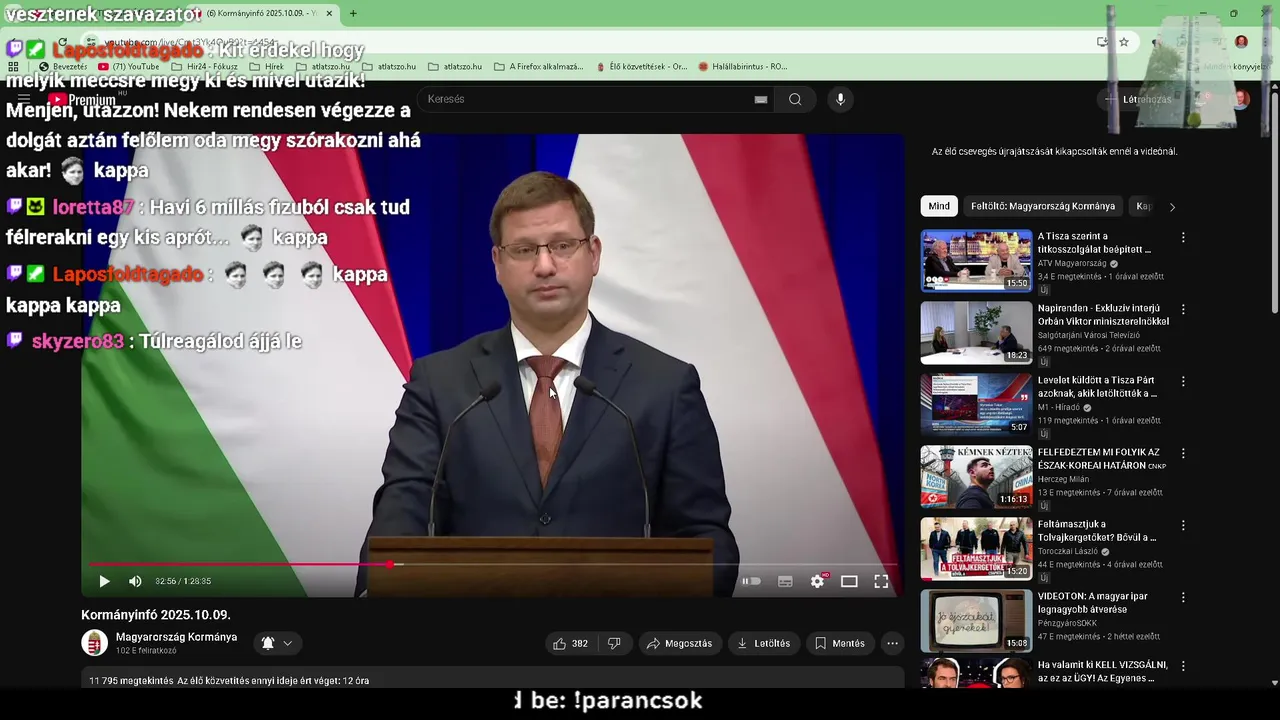Enter full screen mode in the player
Image resolution: width=1280 pixels, height=720 pixels.
[881, 581]
